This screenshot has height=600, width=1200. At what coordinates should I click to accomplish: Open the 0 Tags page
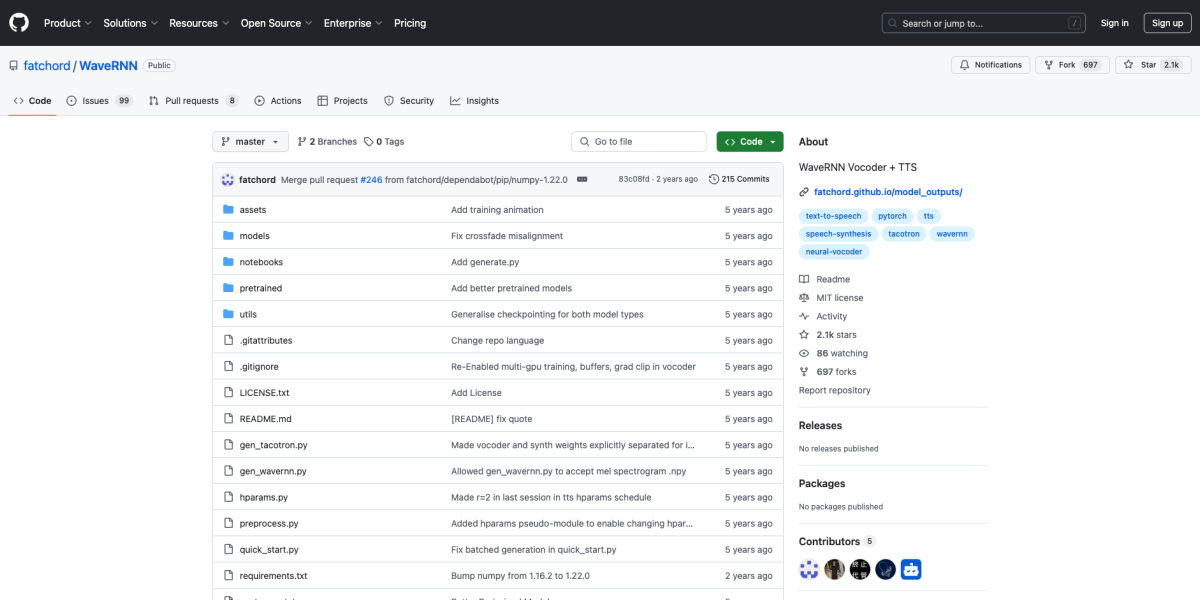(x=385, y=142)
